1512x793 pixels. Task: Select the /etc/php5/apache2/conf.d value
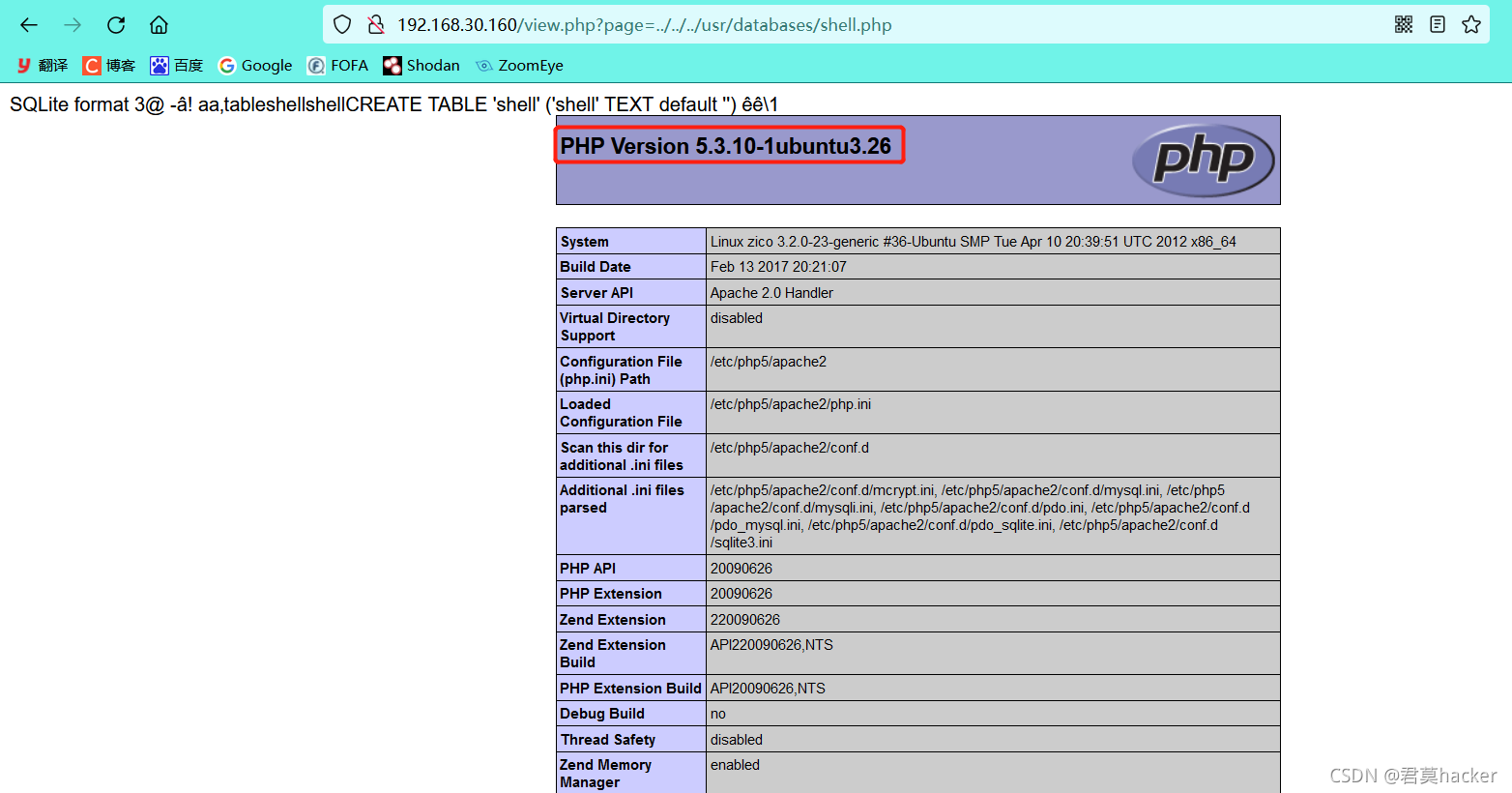(x=790, y=448)
